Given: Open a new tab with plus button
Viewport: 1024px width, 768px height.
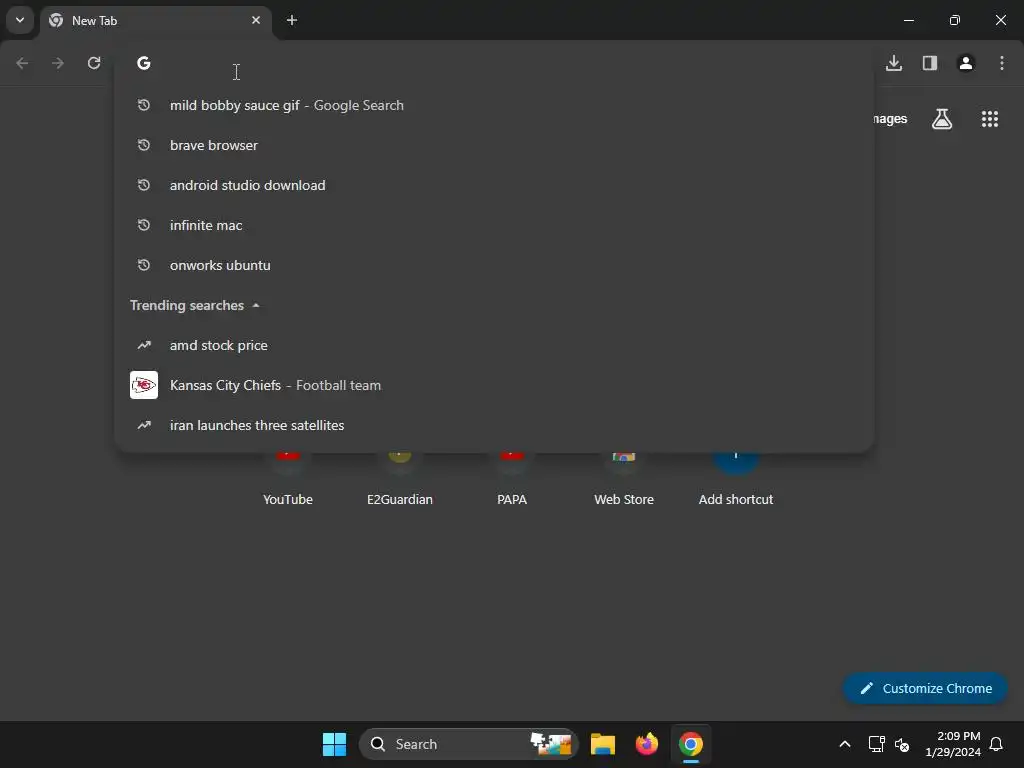Looking at the screenshot, I should click(292, 20).
